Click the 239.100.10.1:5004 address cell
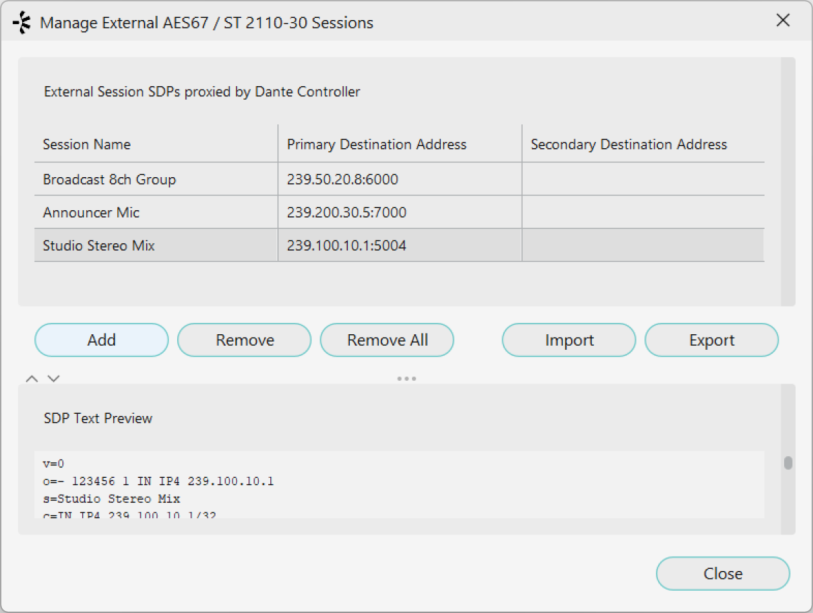The height and width of the screenshot is (613, 813). coord(346,245)
